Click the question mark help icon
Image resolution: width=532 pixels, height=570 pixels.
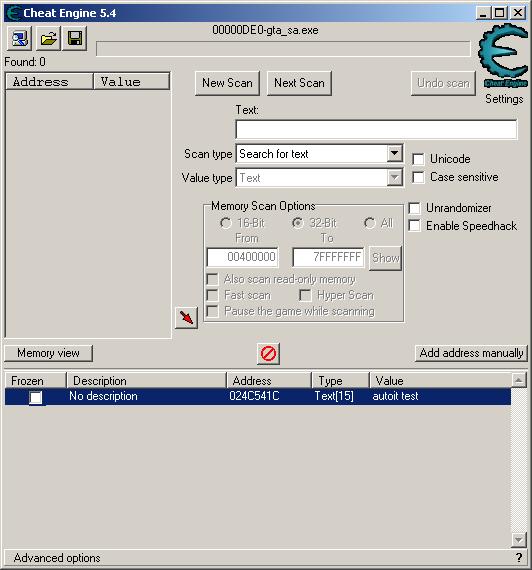519,557
